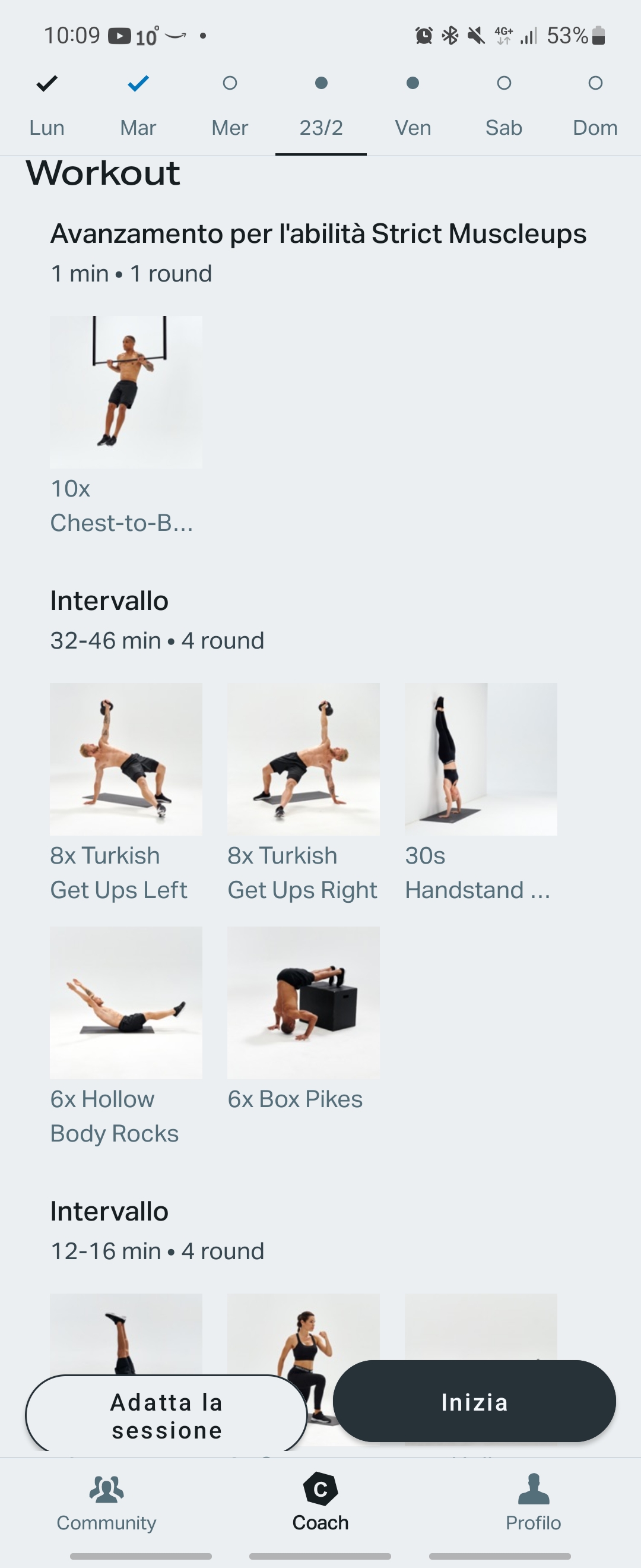Screen dimensions: 641x1568
Task: Tap the black checkmark above Lun
Action: tap(47, 83)
